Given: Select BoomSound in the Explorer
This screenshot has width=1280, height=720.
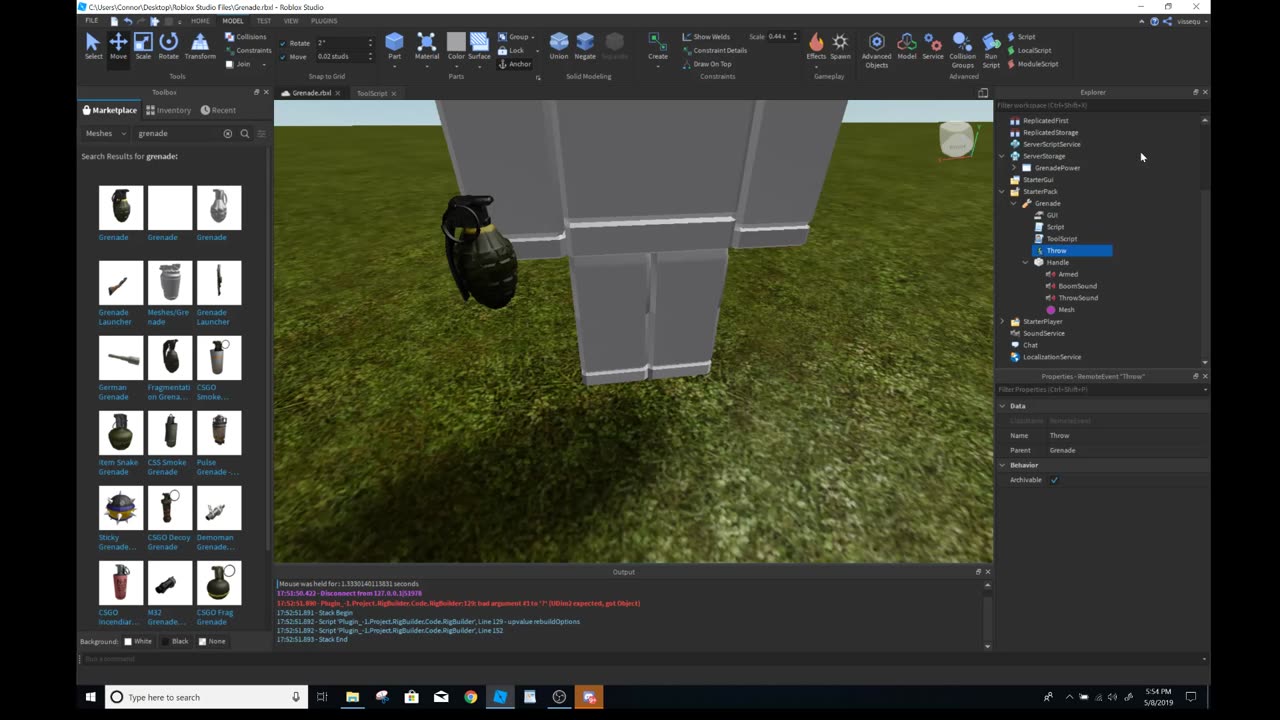Looking at the screenshot, I should point(1077,286).
